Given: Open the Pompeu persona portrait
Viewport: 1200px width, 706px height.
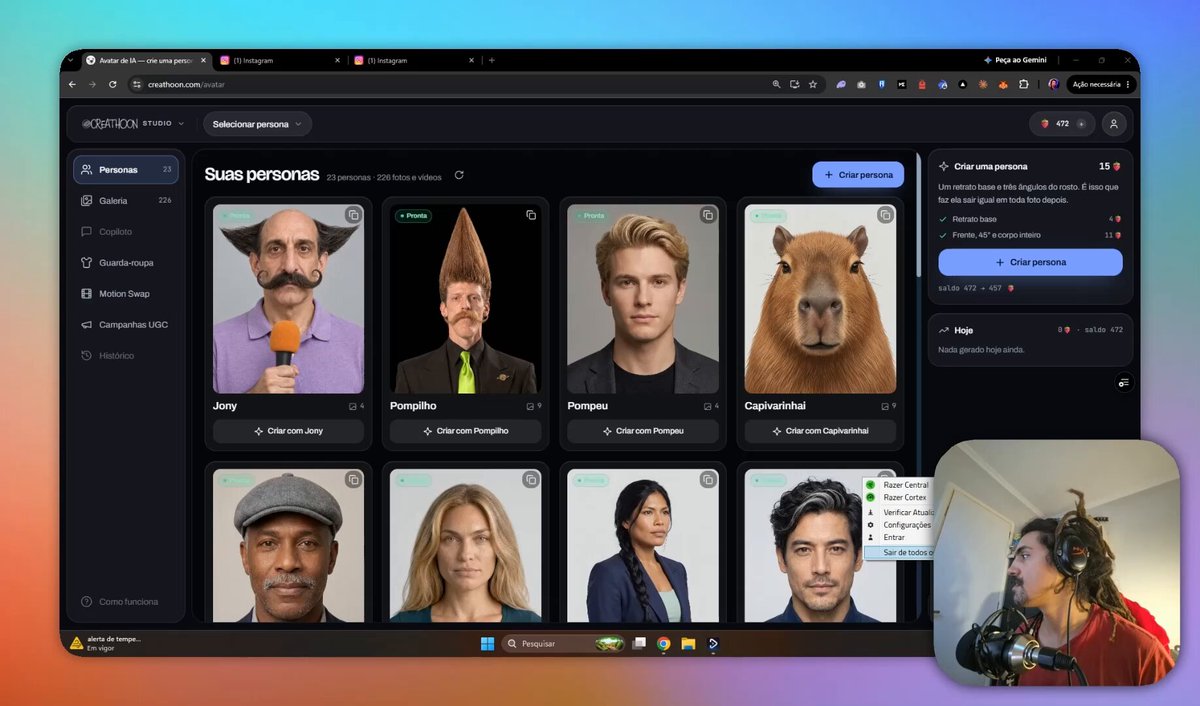Looking at the screenshot, I should (x=643, y=299).
